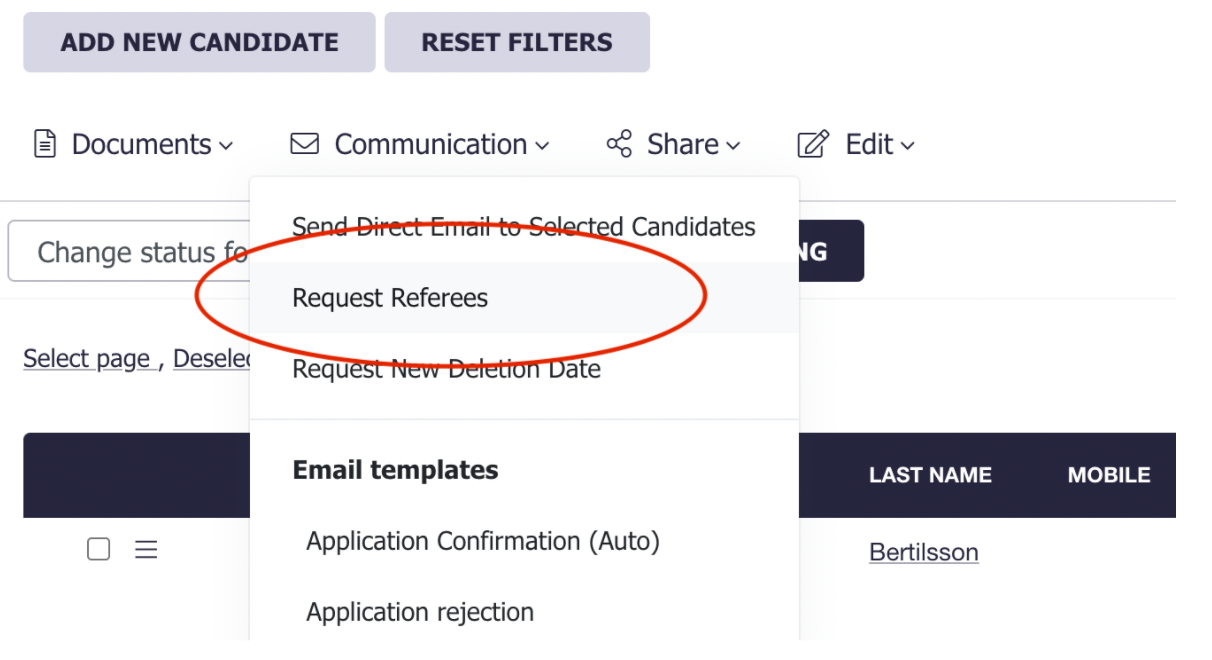Open the Bertilsson last name link
This screenshot has width=1212, height=660.
coord(924,552)
